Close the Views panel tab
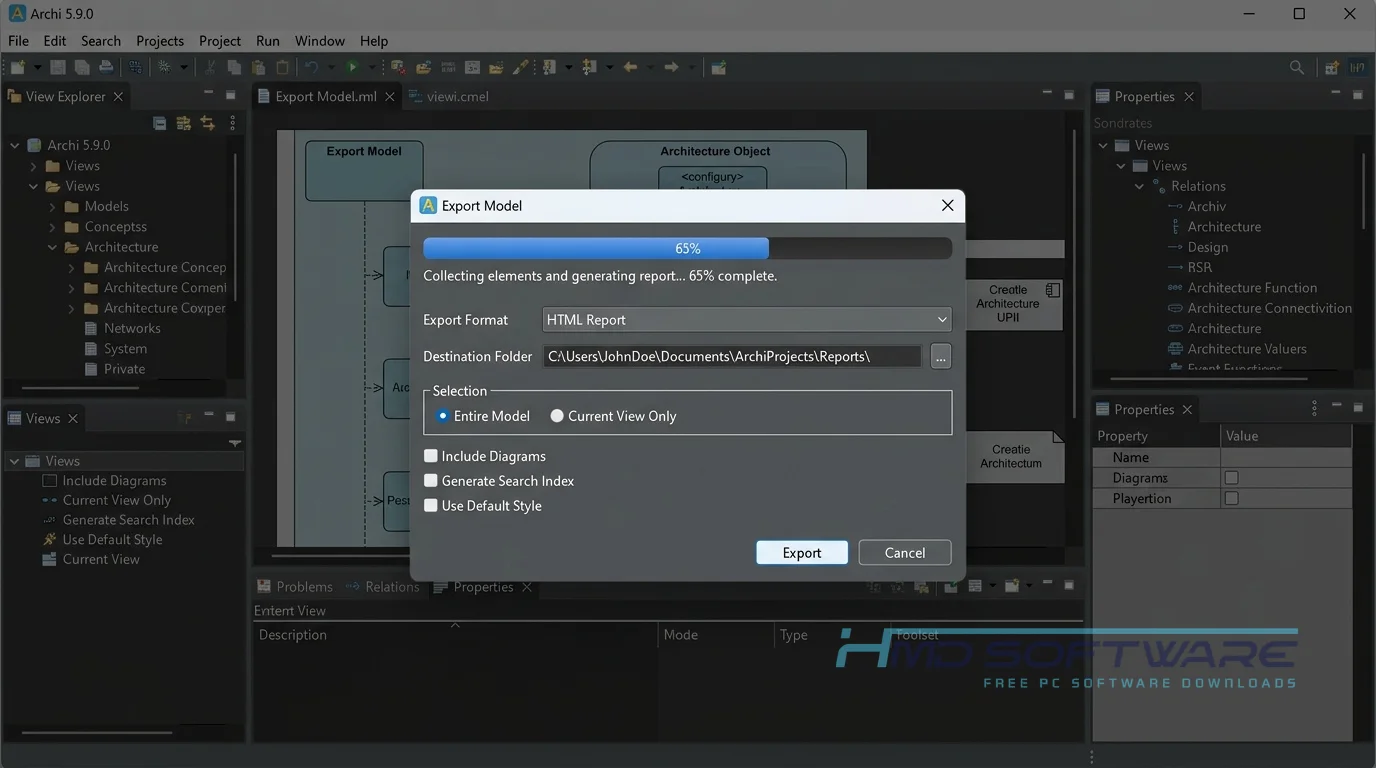Screen dimensions: 1376x768 (73, 418)
